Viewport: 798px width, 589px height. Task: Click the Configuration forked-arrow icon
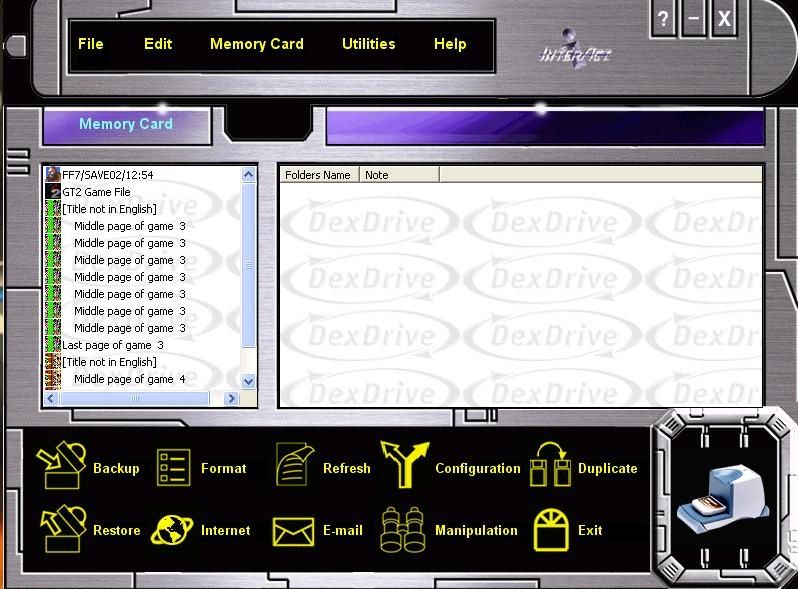click(x=405, y=464)
